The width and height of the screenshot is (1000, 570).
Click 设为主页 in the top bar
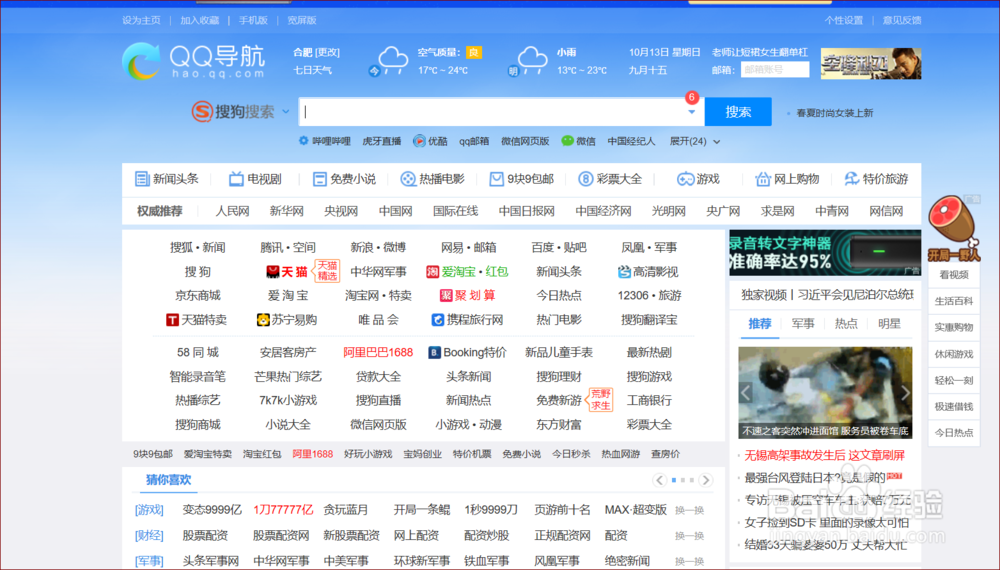141,20
